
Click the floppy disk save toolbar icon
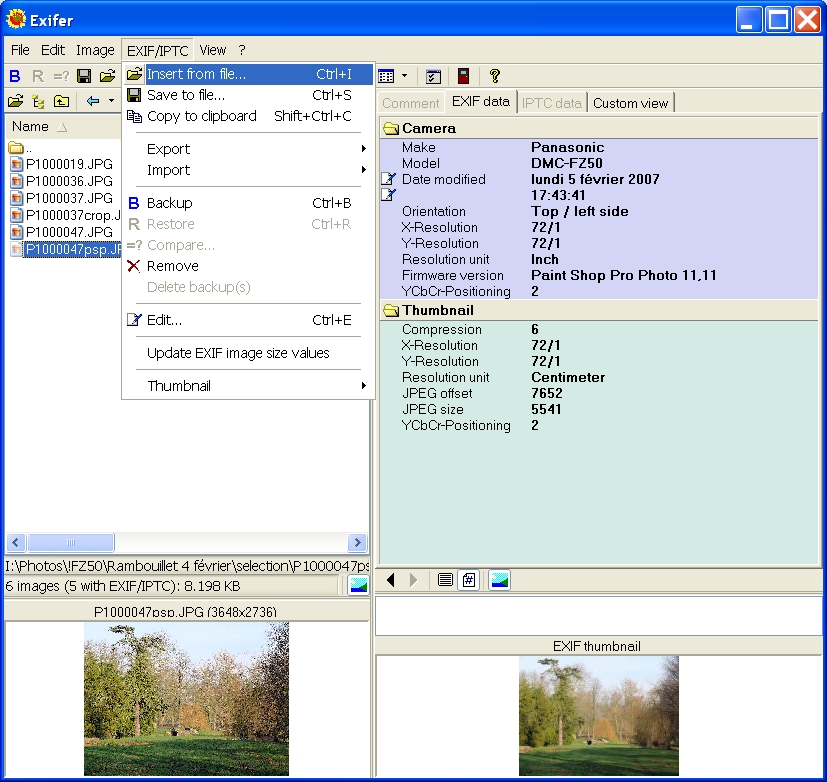tap(85, 76)
